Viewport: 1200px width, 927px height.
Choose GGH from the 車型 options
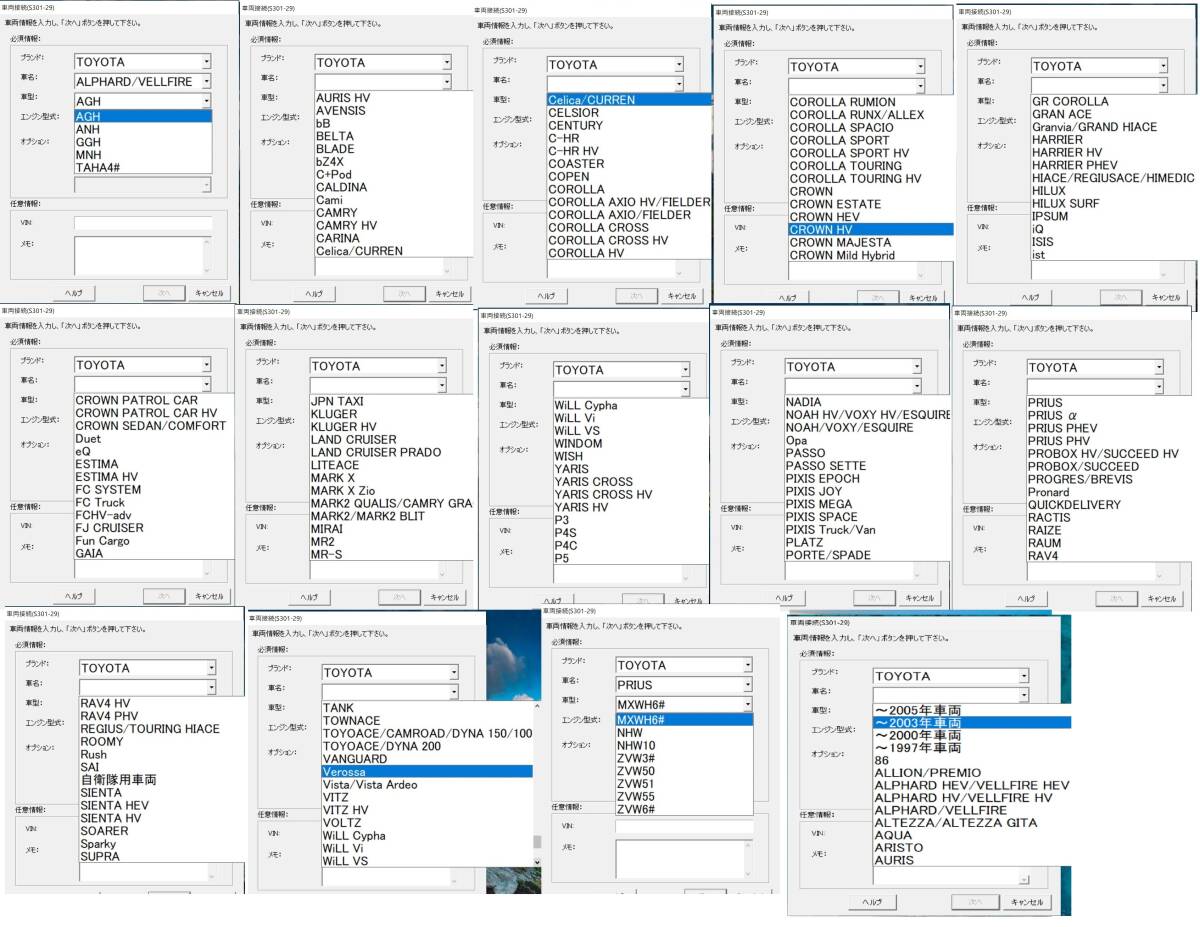[x=88, y=142]
